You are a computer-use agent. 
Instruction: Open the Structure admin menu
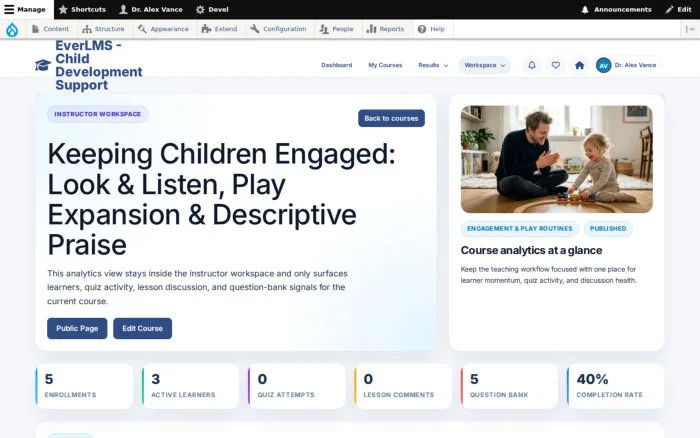104,29
